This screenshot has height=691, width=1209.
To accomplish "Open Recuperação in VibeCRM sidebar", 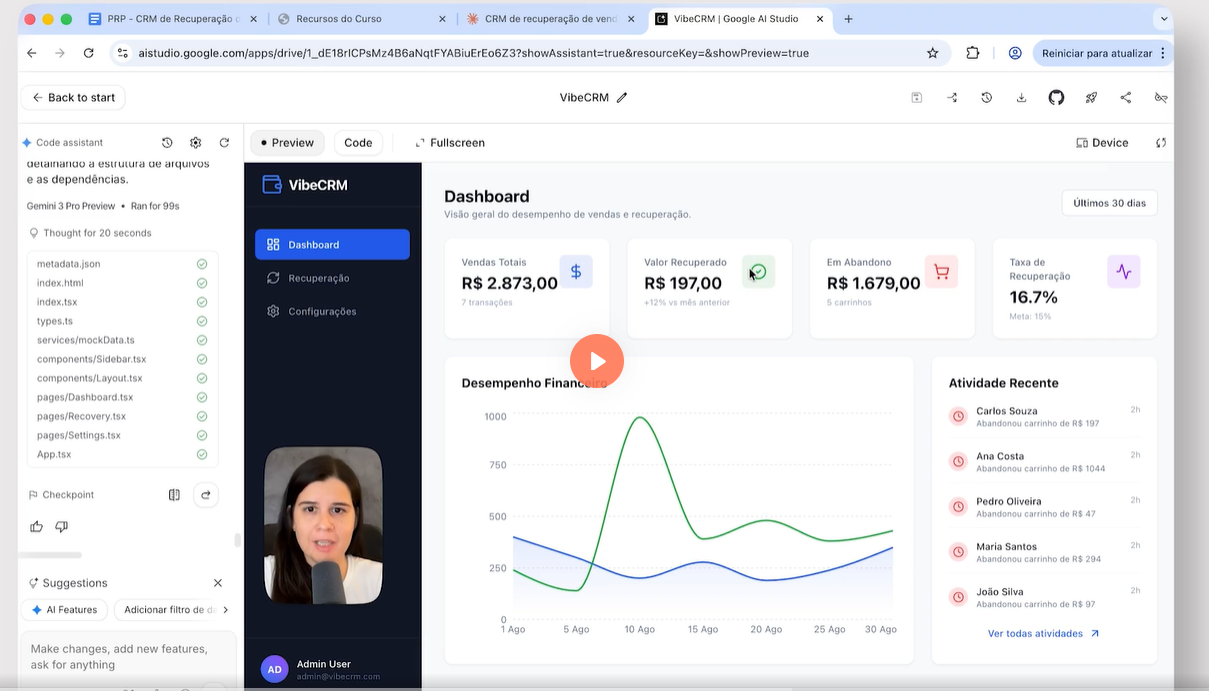I will pos(332,278).
